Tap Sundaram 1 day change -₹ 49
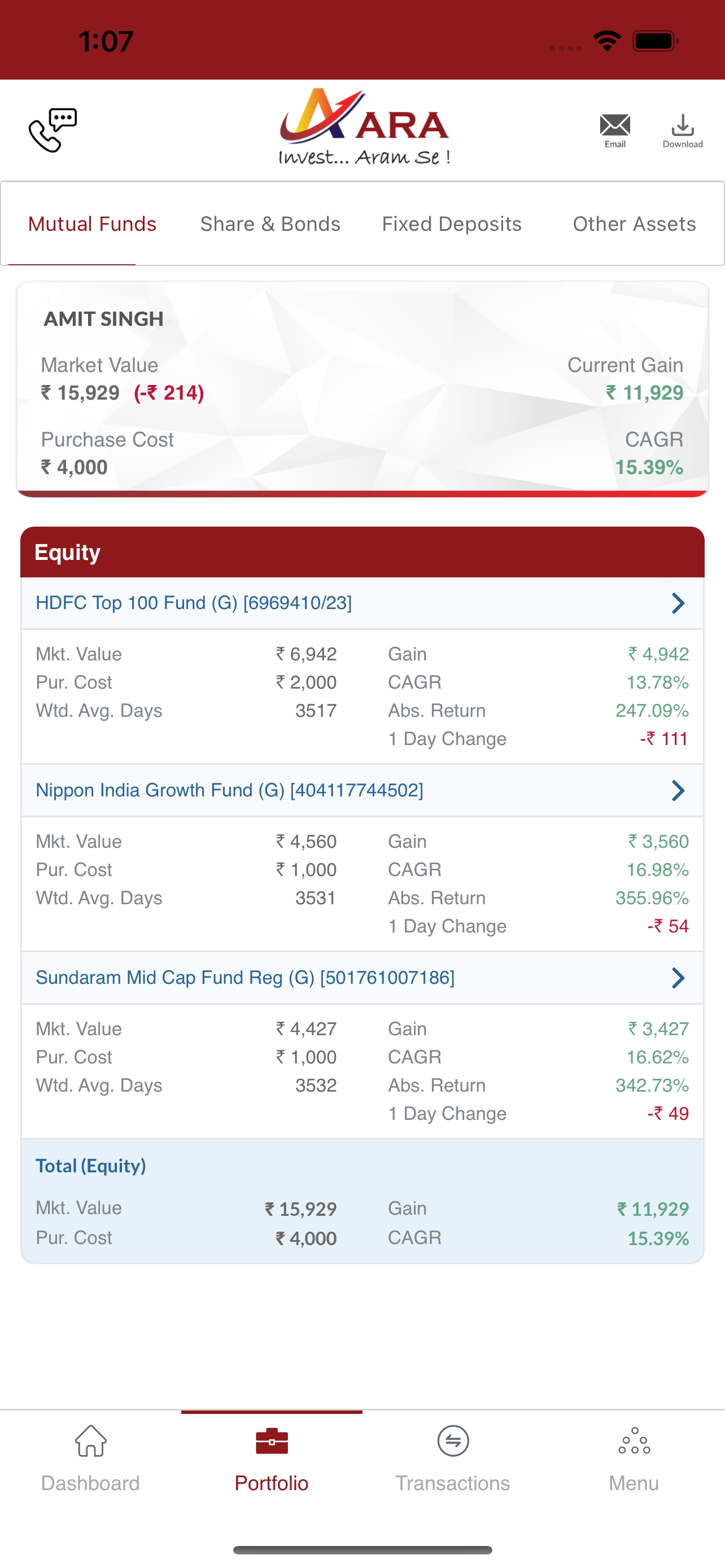 668,1114
